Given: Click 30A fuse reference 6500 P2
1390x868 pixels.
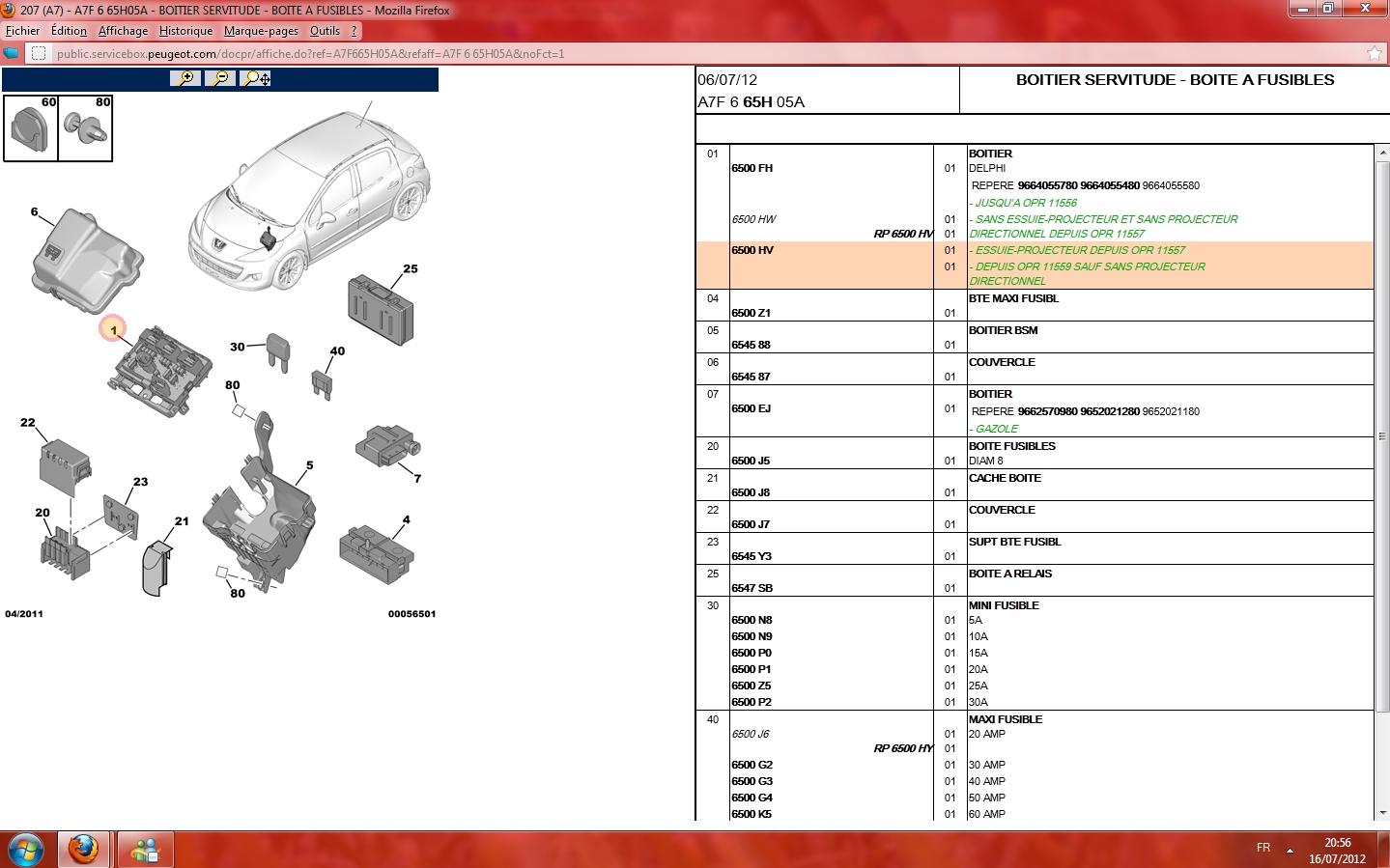Looking at the screenshot, I should point(751,702).
